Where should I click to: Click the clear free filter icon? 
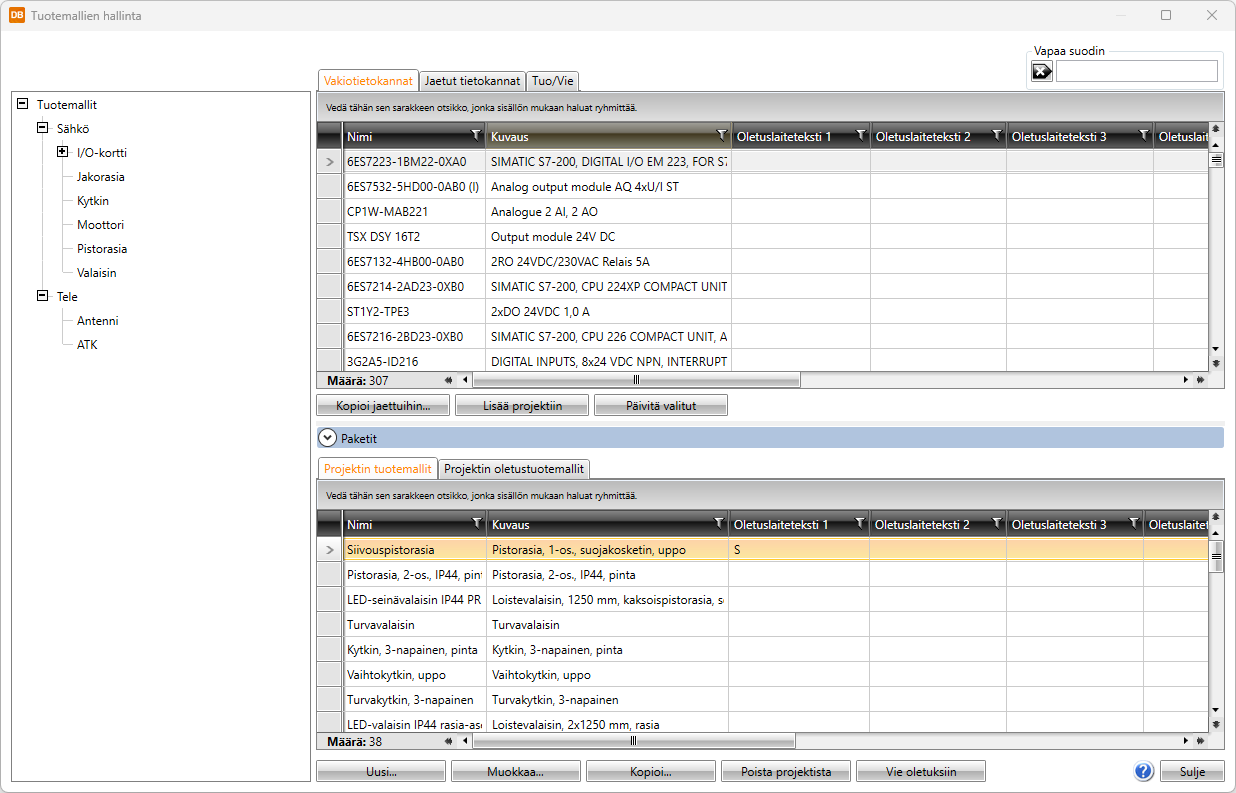tap(1042, 71)
